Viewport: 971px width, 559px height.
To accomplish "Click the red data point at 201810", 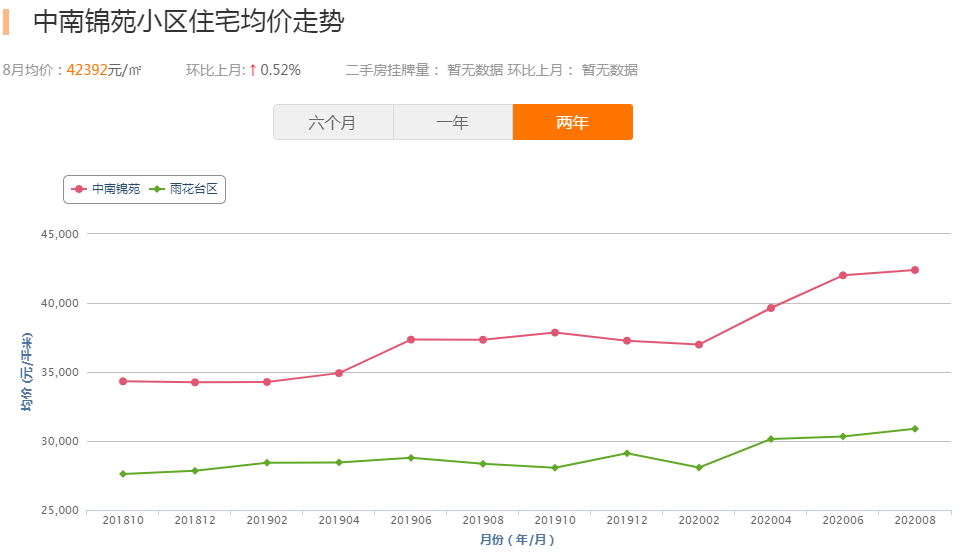I will click(x=123, y=381).
